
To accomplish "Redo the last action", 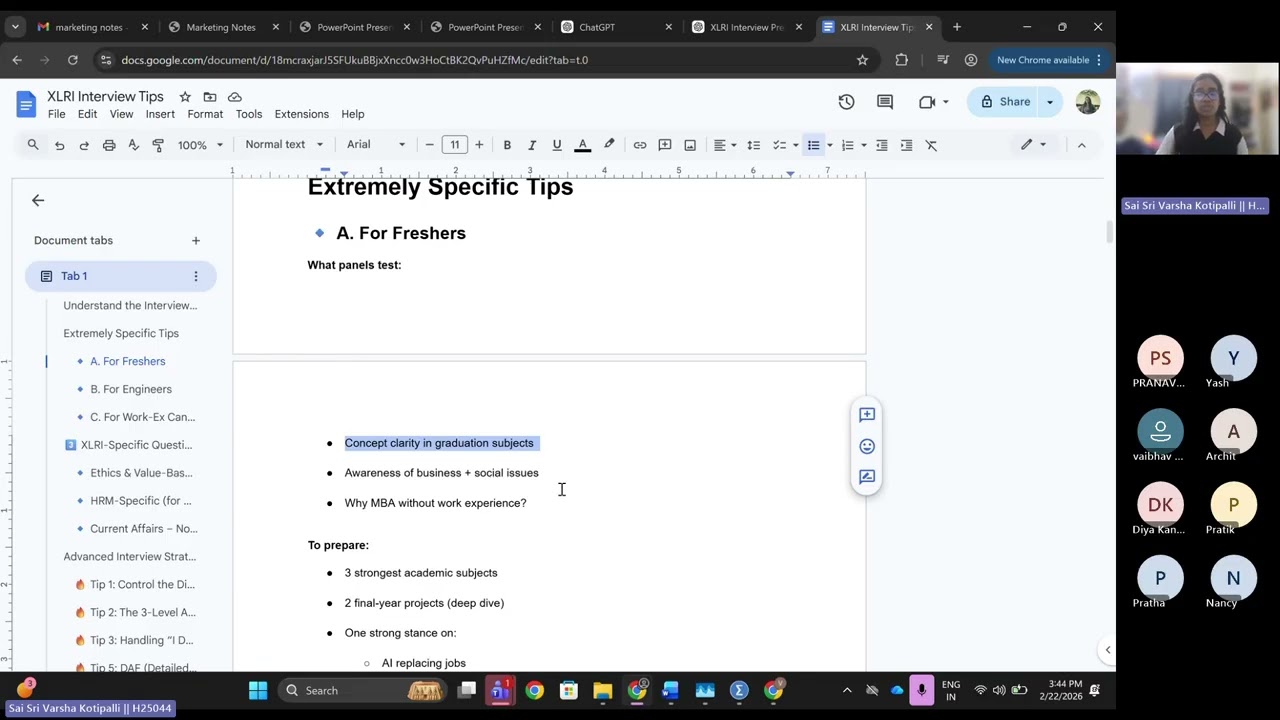I will (x=84, y=145).
